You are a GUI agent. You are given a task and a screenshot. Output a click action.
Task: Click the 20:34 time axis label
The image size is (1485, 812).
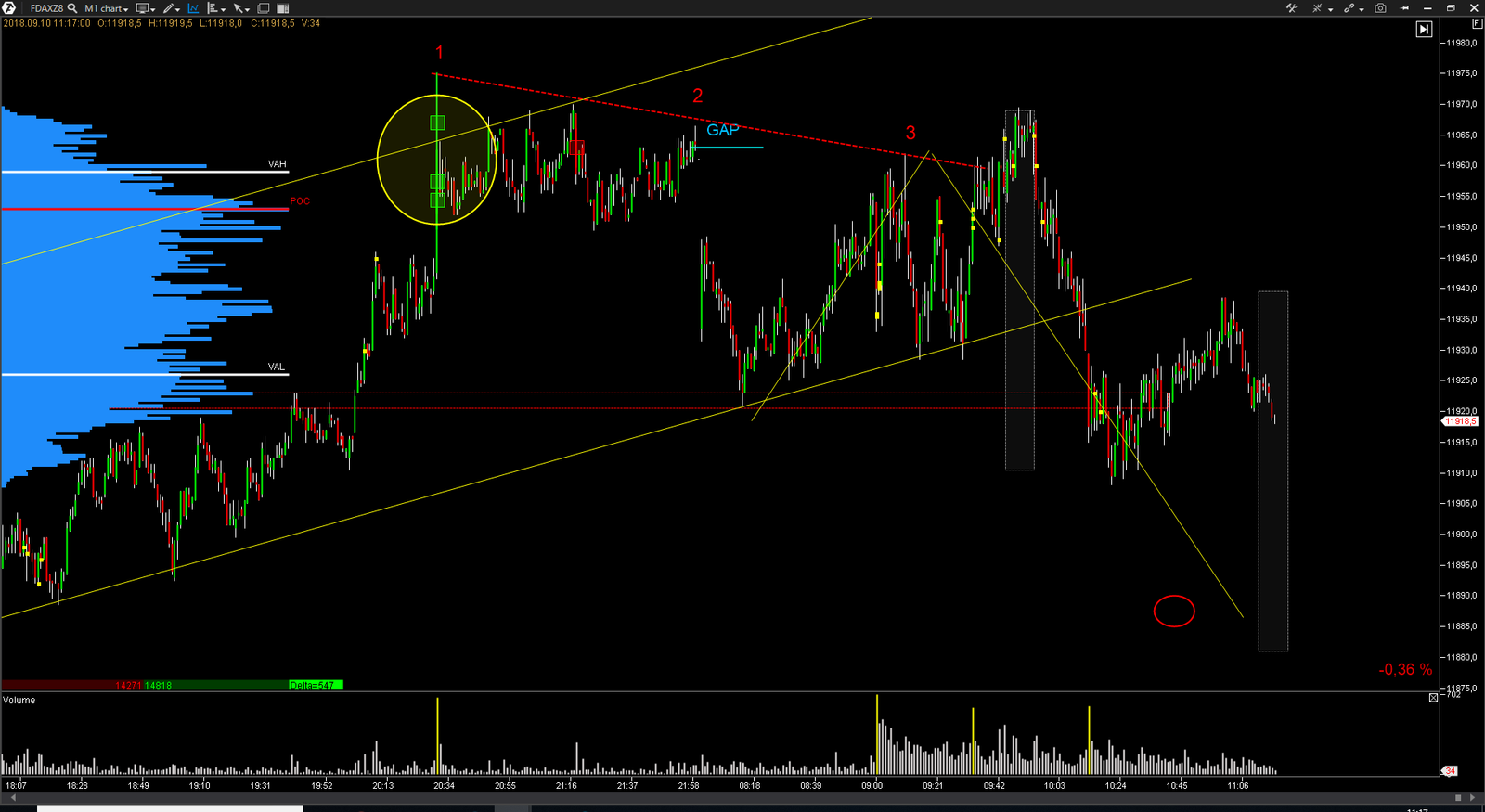444,786
